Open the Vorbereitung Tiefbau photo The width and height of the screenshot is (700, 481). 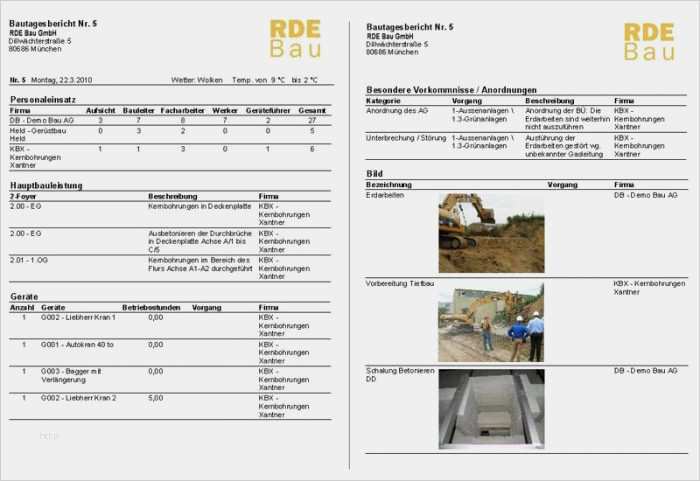click(491, 322)
